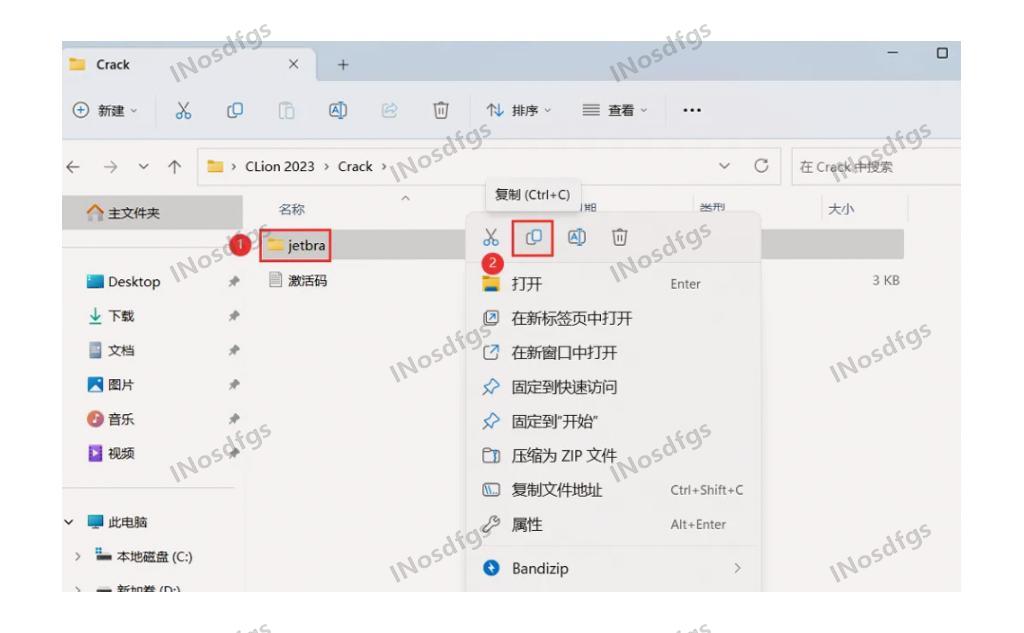Open 音乐 in the sidebar

pyautogui.click(x=110, y=419)
